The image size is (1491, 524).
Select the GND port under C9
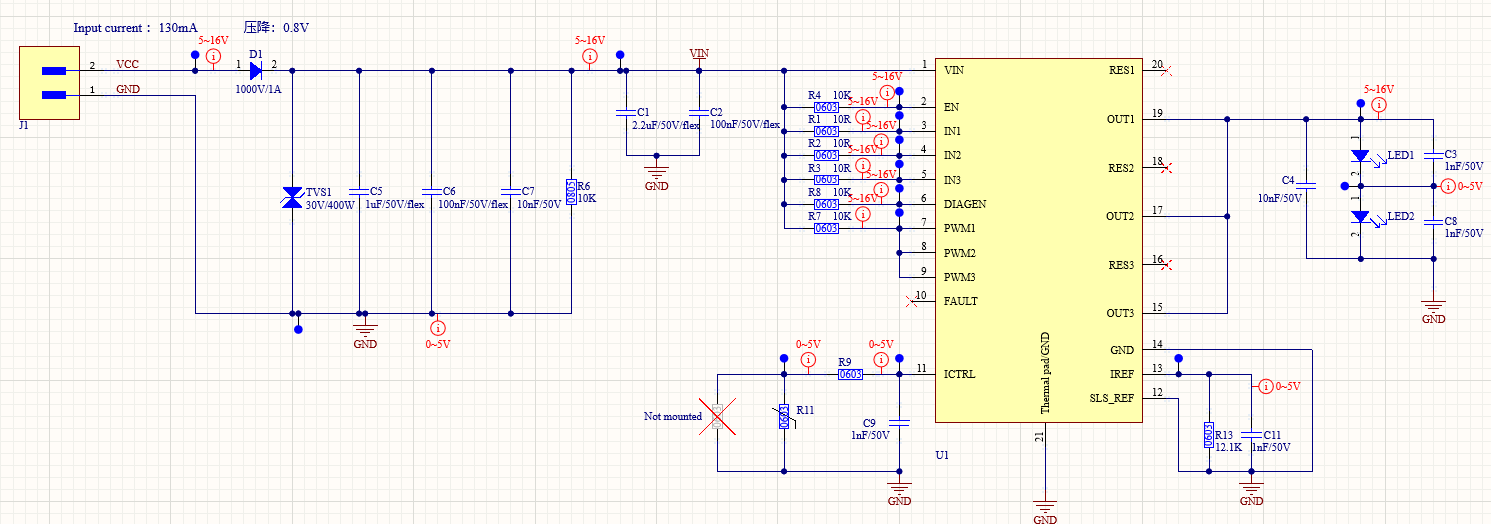point(899,492)
